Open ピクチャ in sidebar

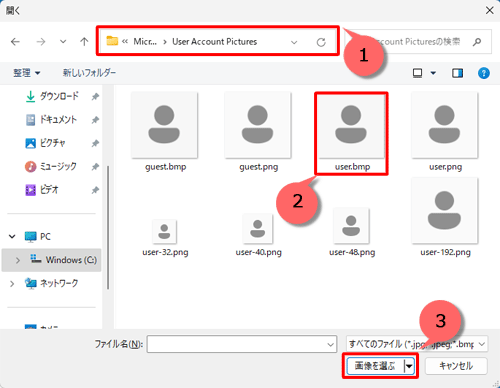[x=45, y=143]
